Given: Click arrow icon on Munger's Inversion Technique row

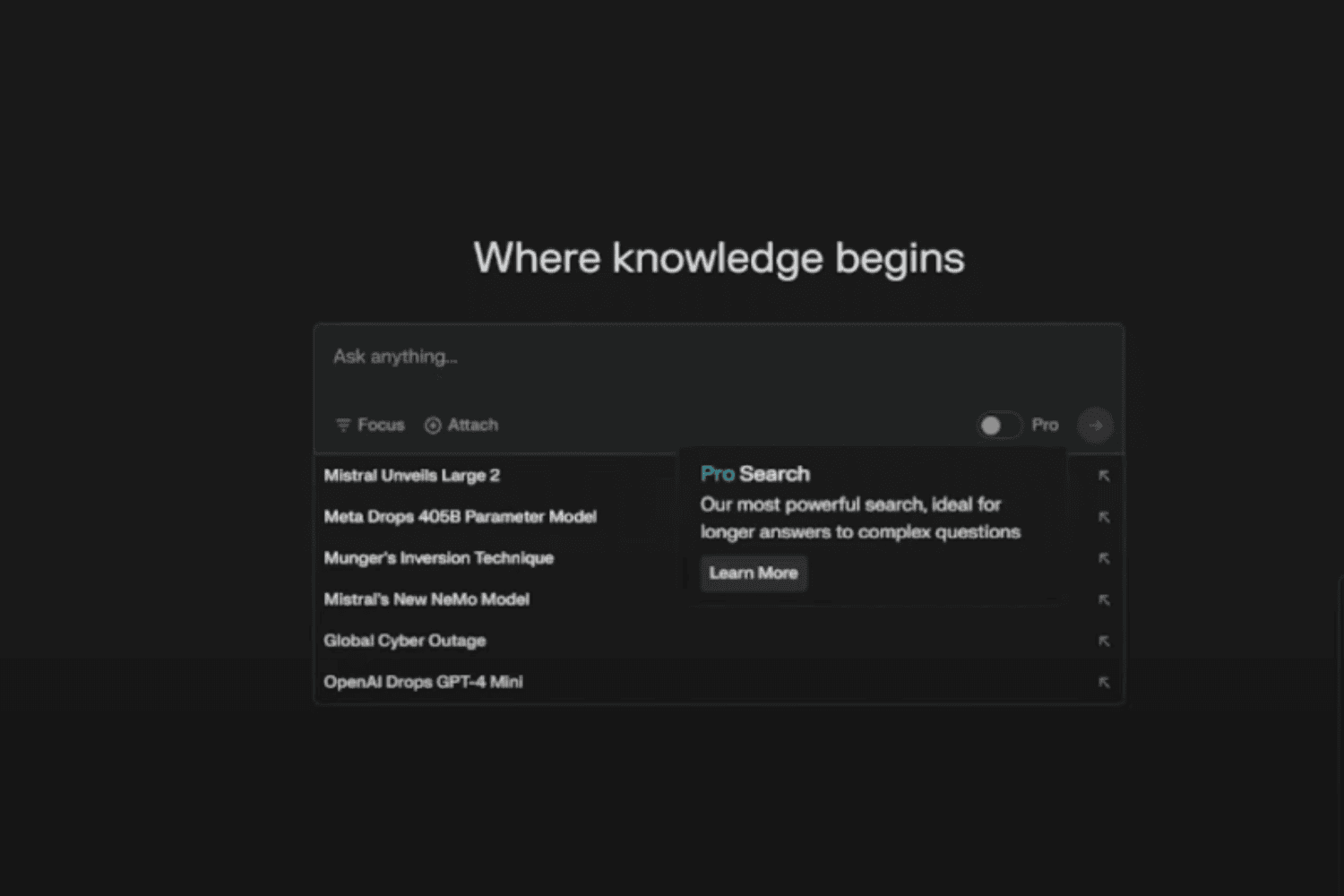Looking at the screenshot, I should (1104, 558).
